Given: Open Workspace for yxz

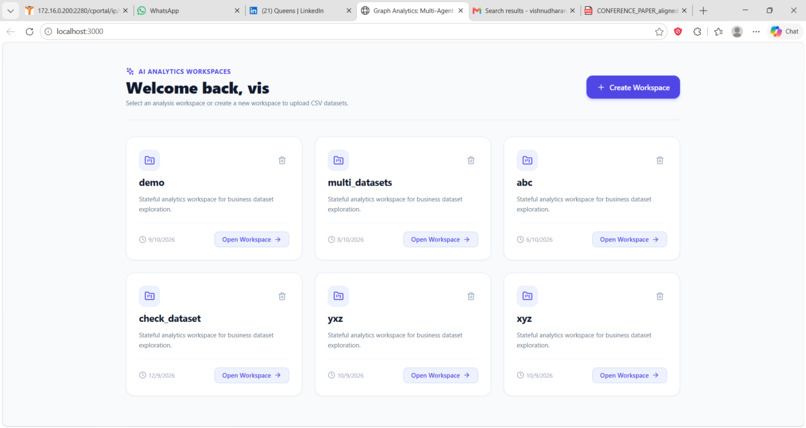Looking at the screenshot, I should 441,376.
